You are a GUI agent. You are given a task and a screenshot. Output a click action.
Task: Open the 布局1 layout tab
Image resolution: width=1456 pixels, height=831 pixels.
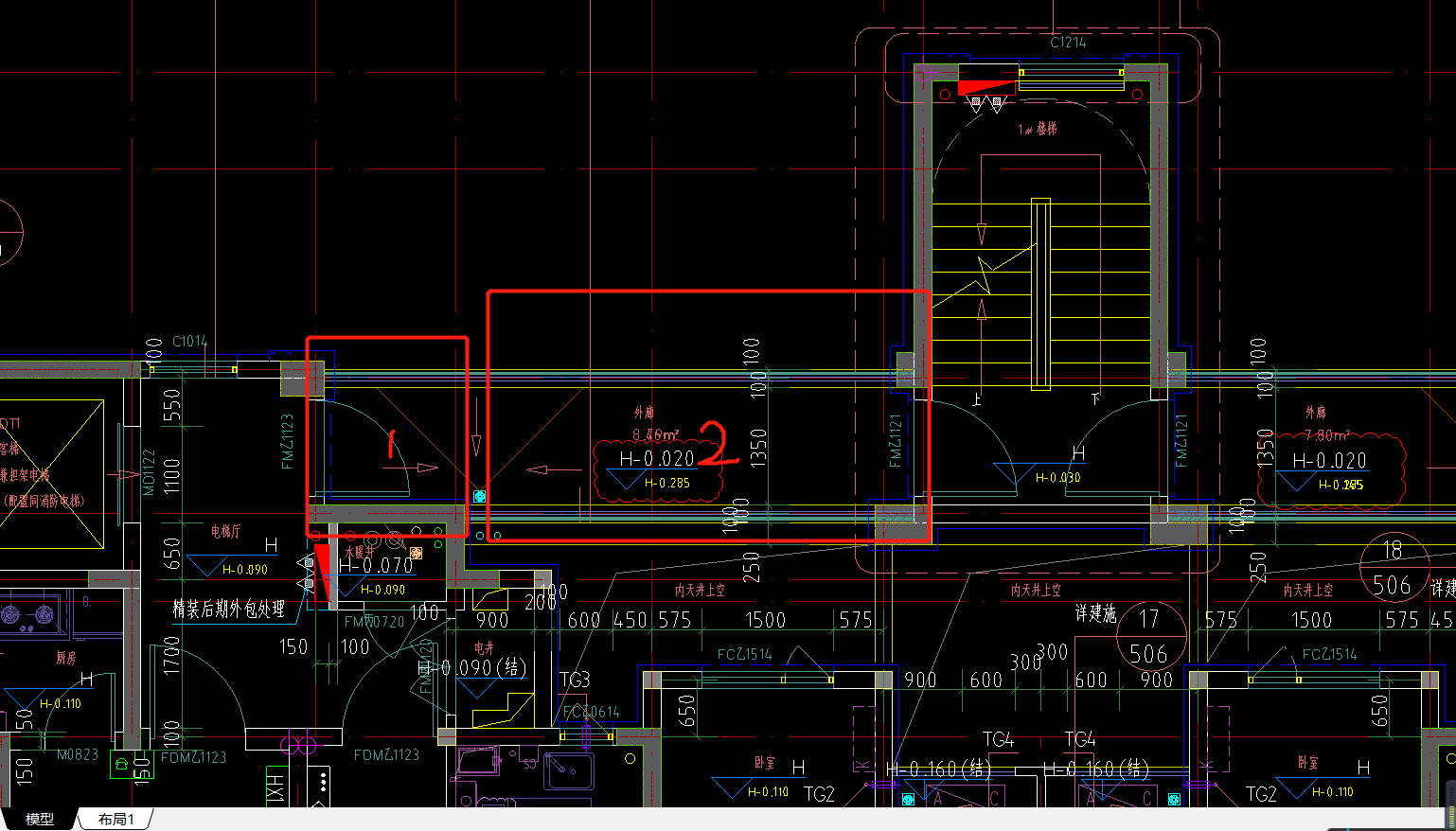115,819
